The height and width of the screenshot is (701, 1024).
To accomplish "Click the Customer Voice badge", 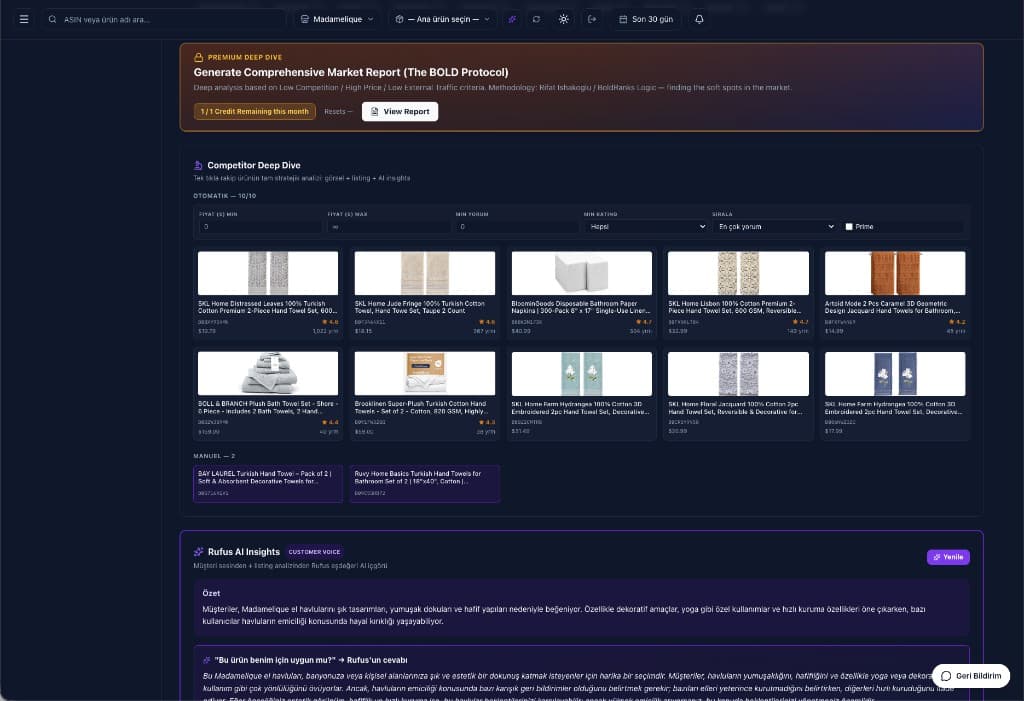I will [x=314, y=552].
